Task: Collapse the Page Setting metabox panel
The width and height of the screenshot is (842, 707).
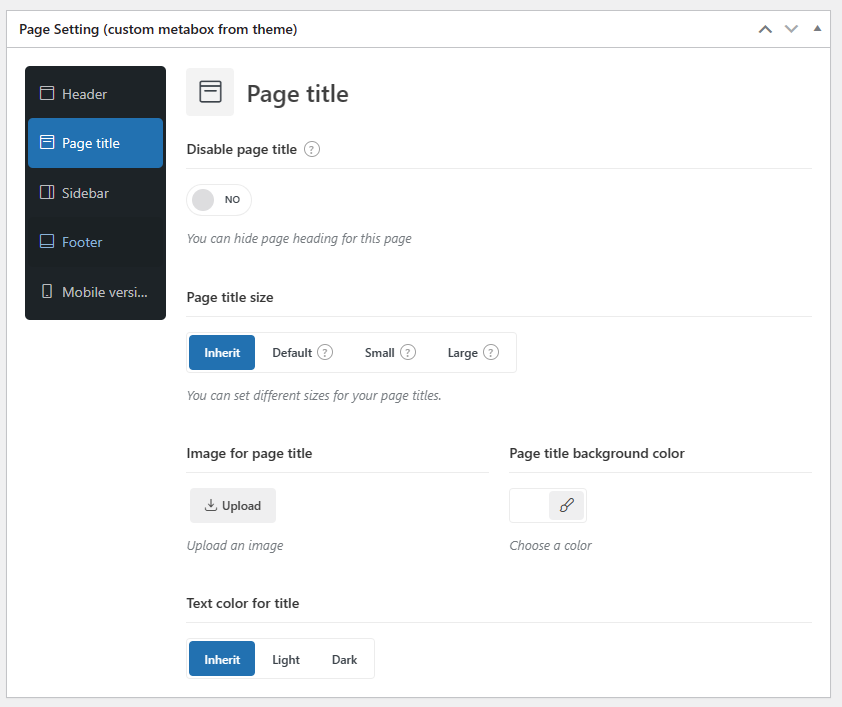Action: 817,28
